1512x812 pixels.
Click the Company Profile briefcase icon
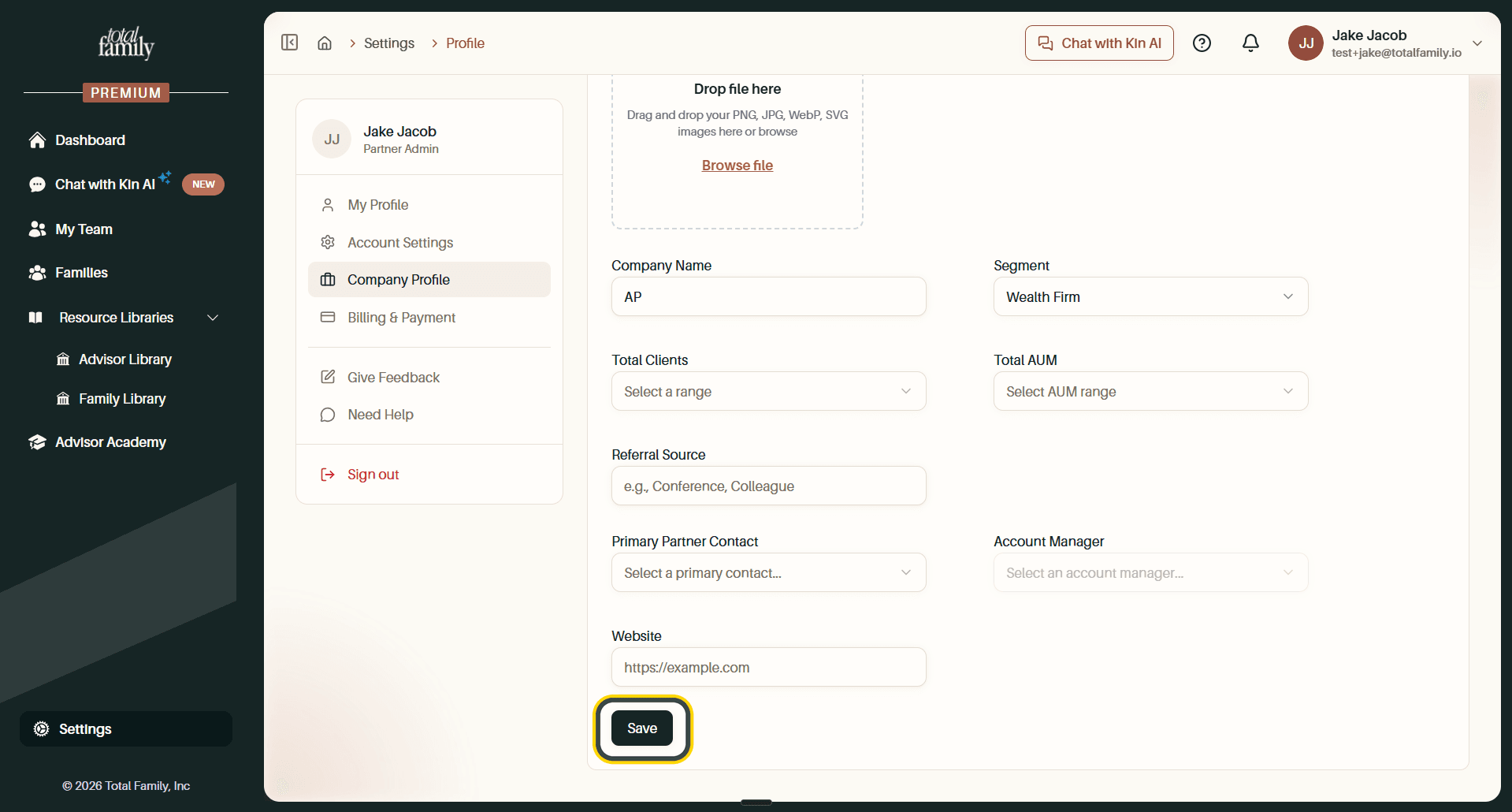point(328,280)
